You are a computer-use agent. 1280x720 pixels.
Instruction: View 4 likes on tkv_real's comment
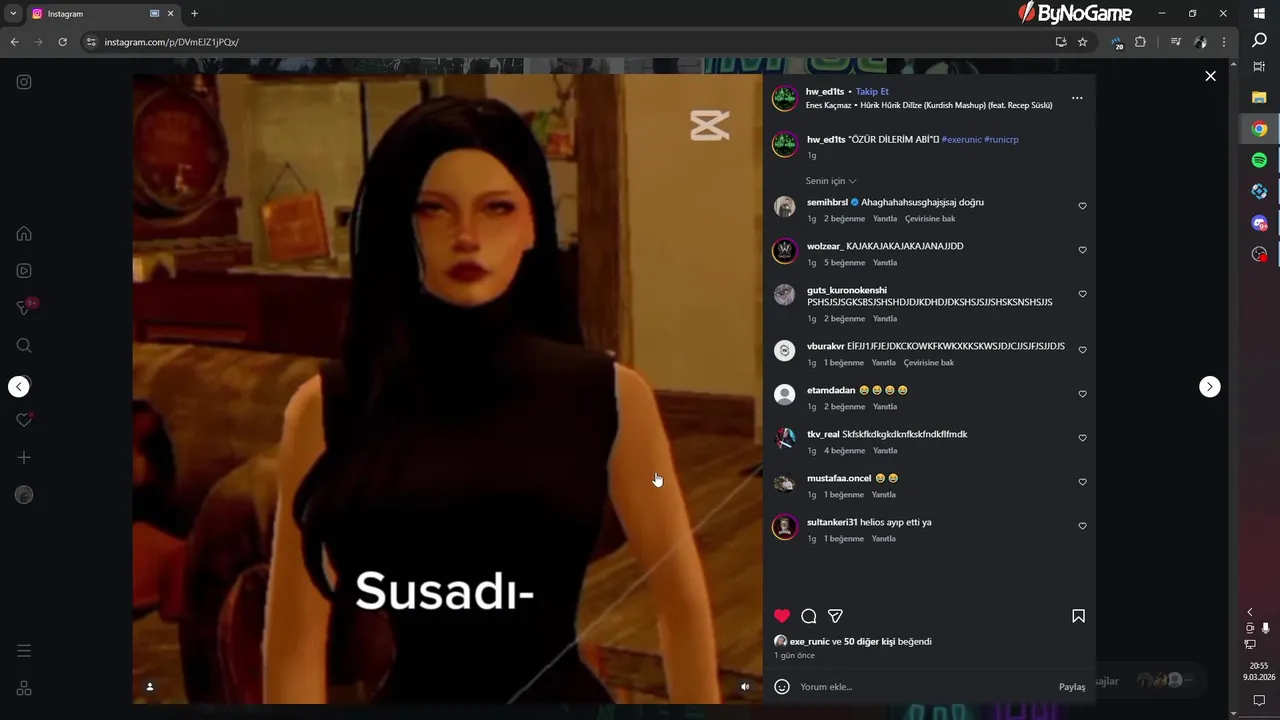(844, 451)
